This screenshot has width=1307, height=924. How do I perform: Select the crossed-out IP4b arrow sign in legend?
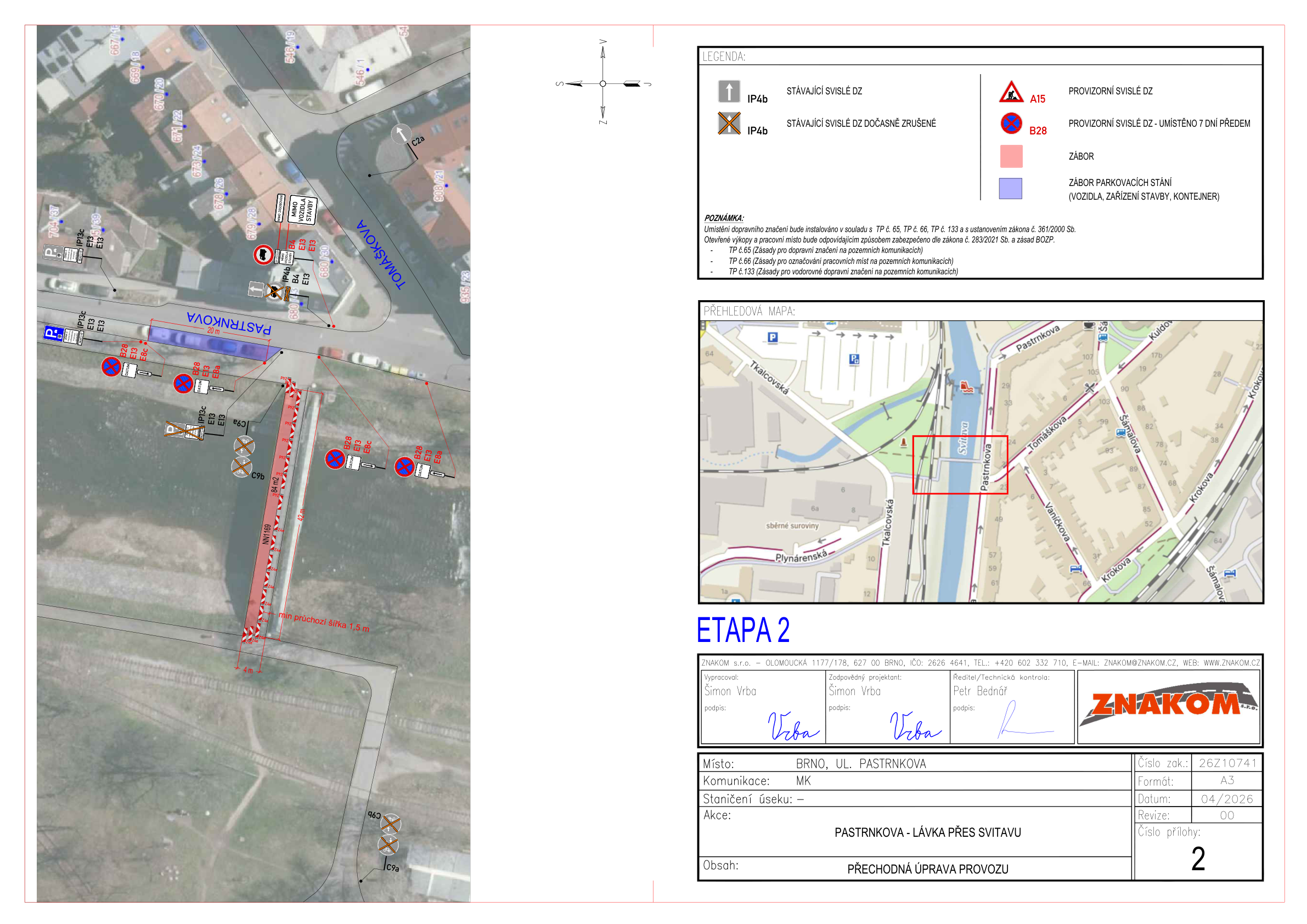coord(729,123)
